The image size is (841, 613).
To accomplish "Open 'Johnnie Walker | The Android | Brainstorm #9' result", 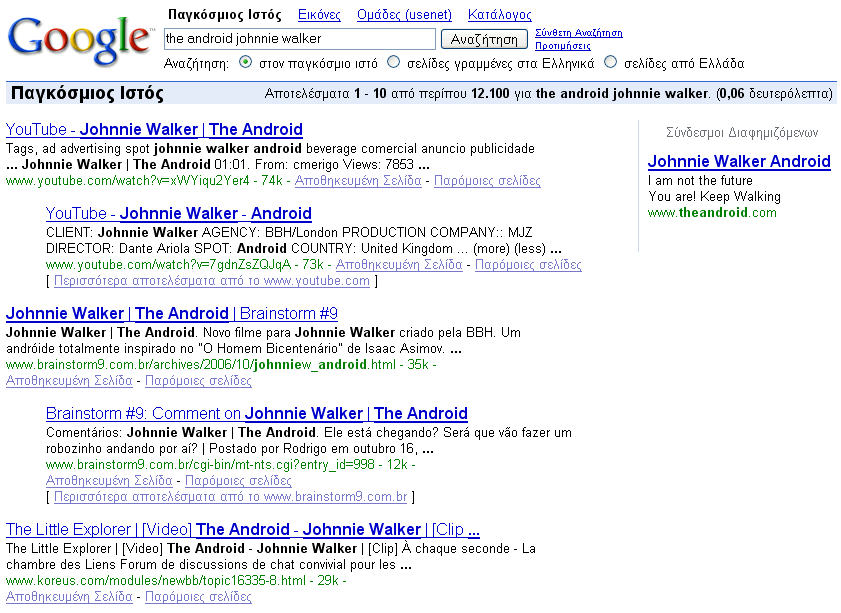I will click(172, 313).
